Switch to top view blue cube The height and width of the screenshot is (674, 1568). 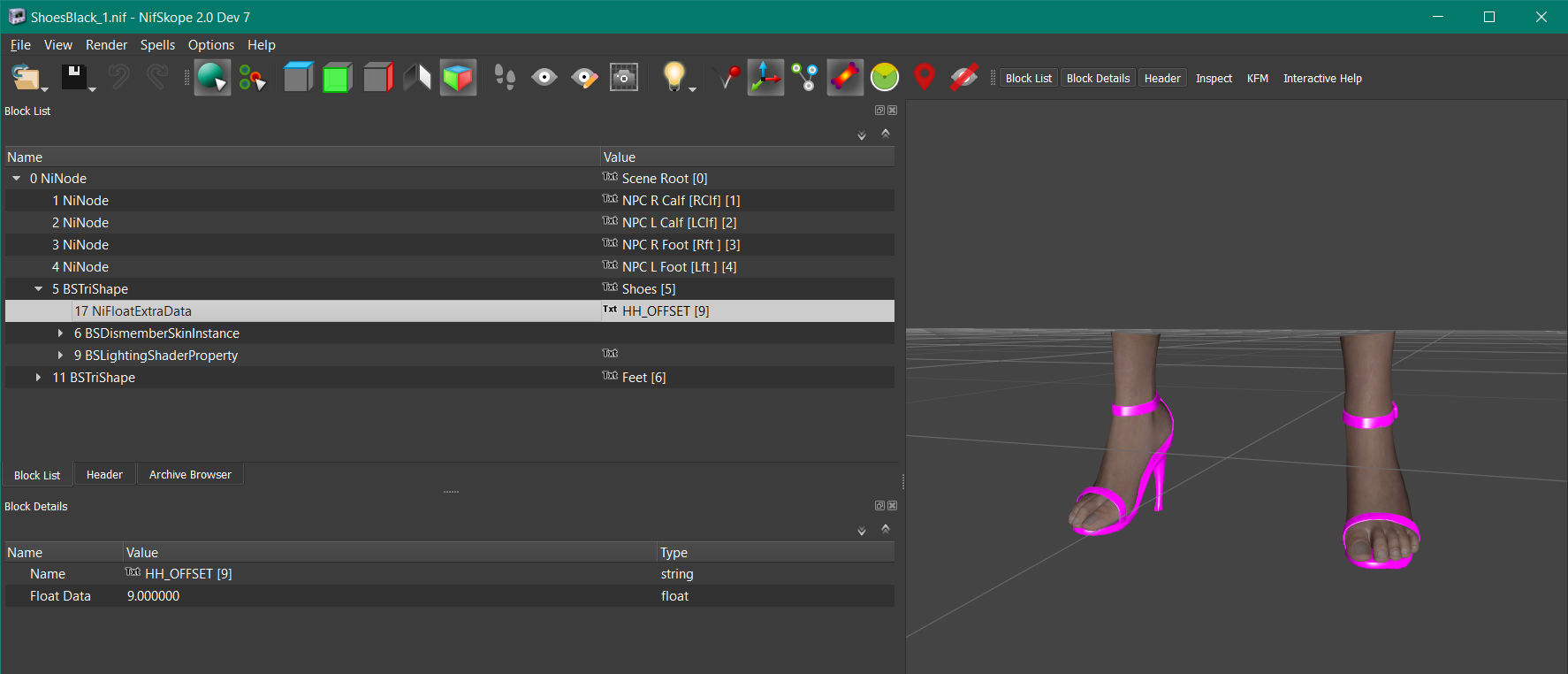(298, 78)
